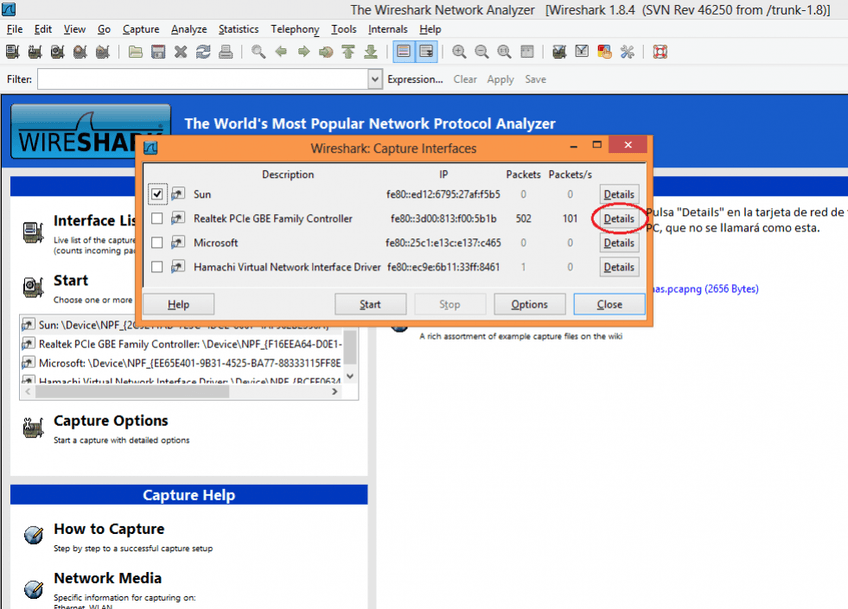The image size is (848, 609).
Task: Check the Realtek PCIe GBE Family Controller checkbox
Action: click(x=157, y=218)
